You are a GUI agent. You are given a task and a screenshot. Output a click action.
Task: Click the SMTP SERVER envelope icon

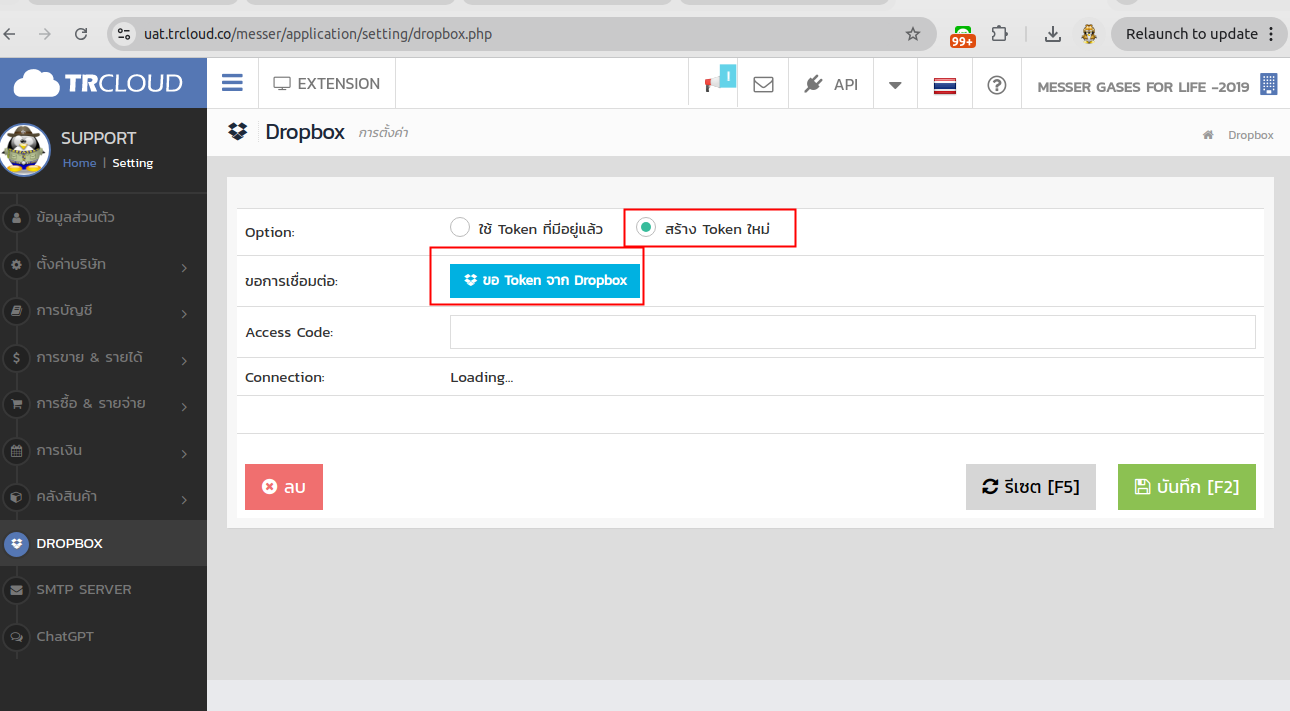pos(16,590)
